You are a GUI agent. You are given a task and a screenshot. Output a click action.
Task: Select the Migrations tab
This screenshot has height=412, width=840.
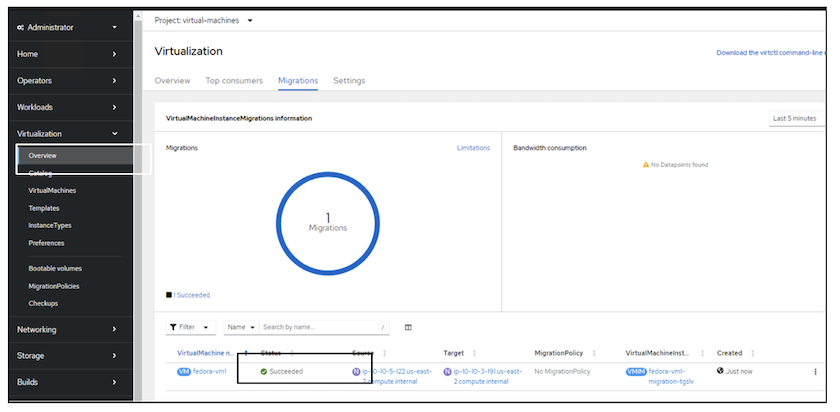click(x=298, y=81)
